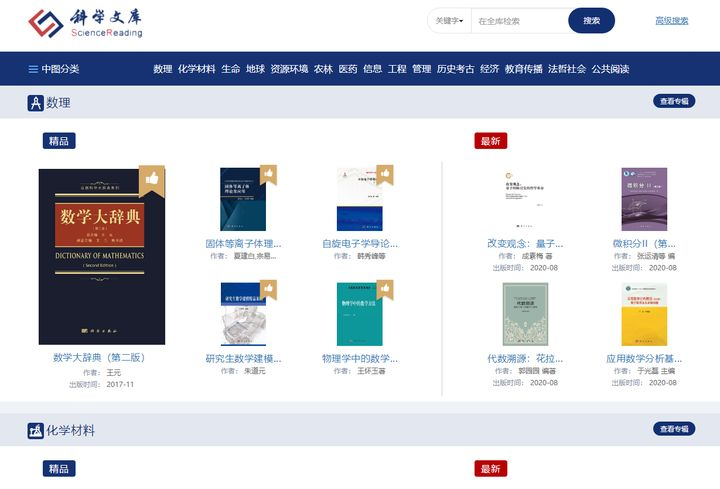This screenshot has height=489, width=720.
Task: Click the ScienceReading logo icon
Action: click(45, 23)
